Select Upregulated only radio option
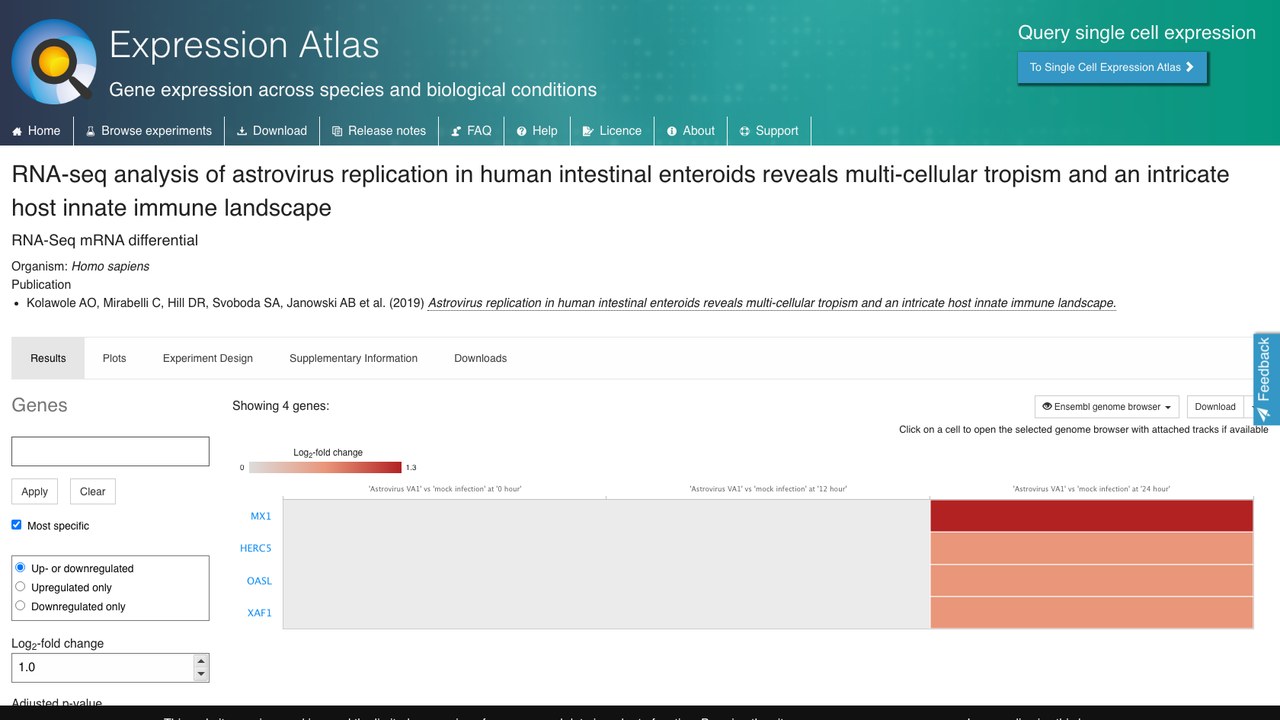The image size is (1280, 720). (20, 587)
